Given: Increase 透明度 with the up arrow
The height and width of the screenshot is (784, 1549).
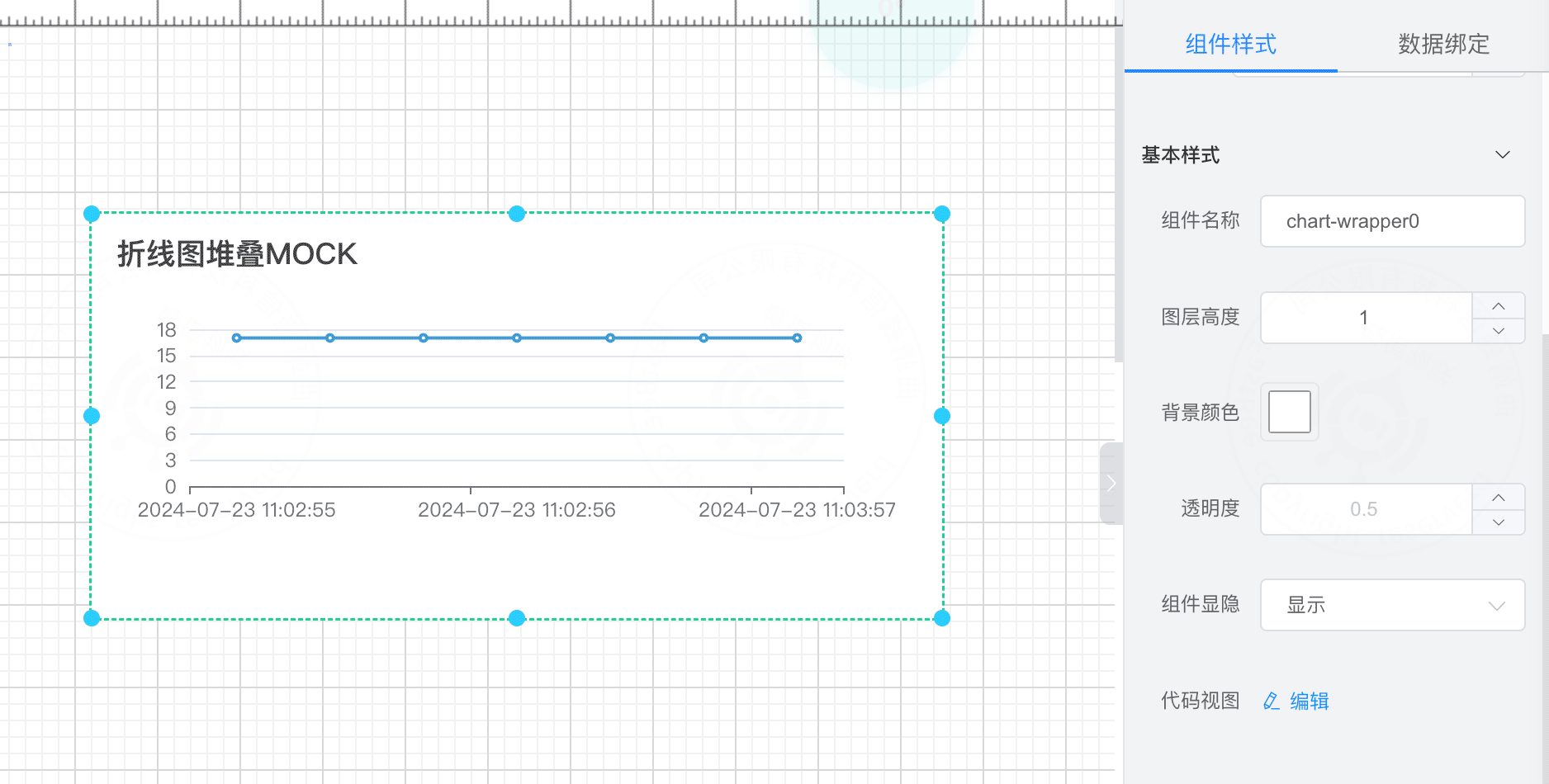Looking at the screenshot, I should pyautogui.click(x=1499, y=498).
